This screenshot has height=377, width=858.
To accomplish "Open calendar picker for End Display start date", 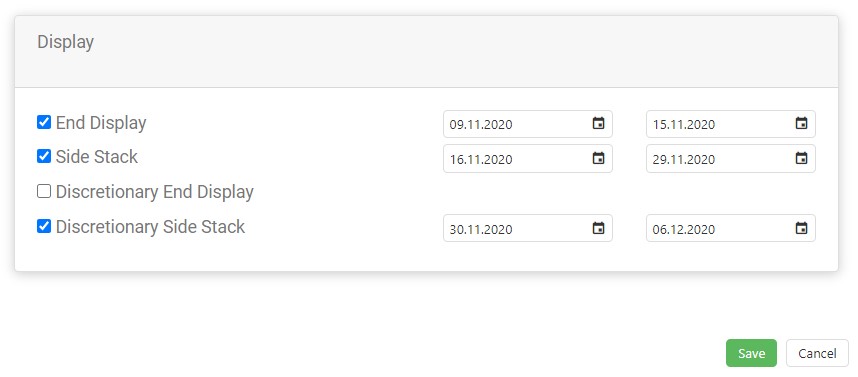I will pyautogui.click(x=599, y=124).
